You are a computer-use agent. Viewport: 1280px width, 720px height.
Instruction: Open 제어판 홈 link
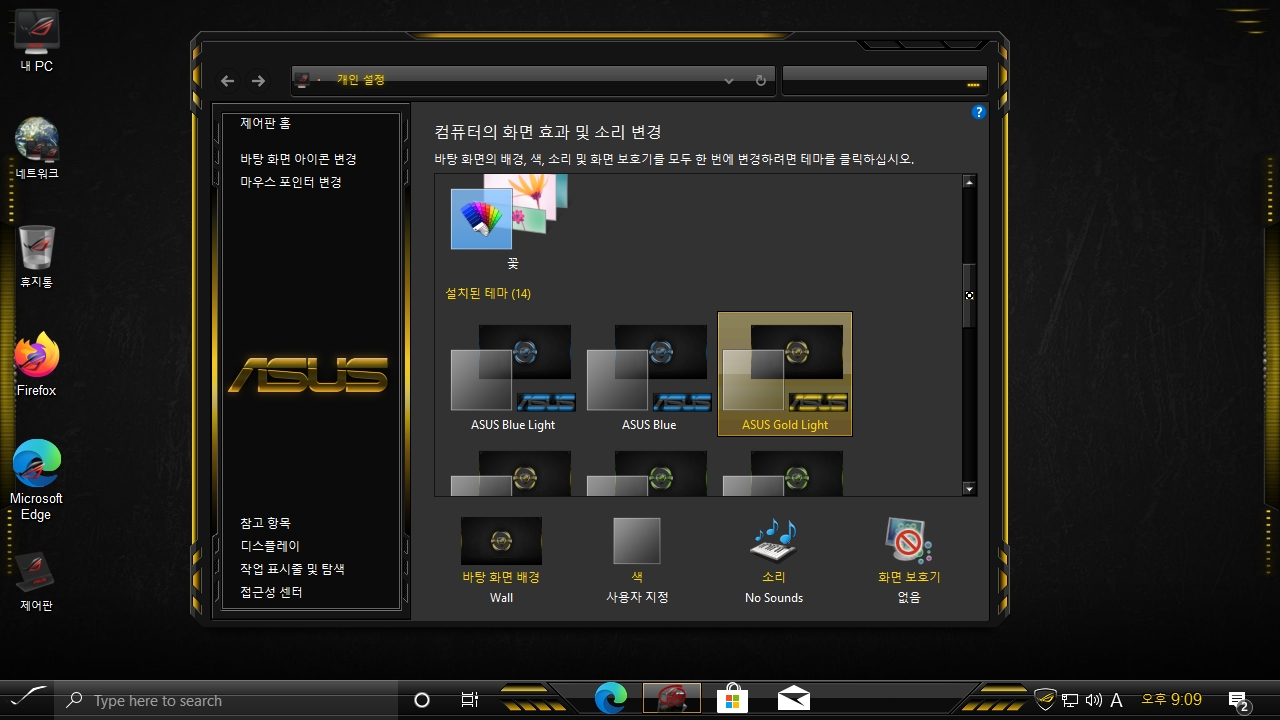tap(265, 123)
